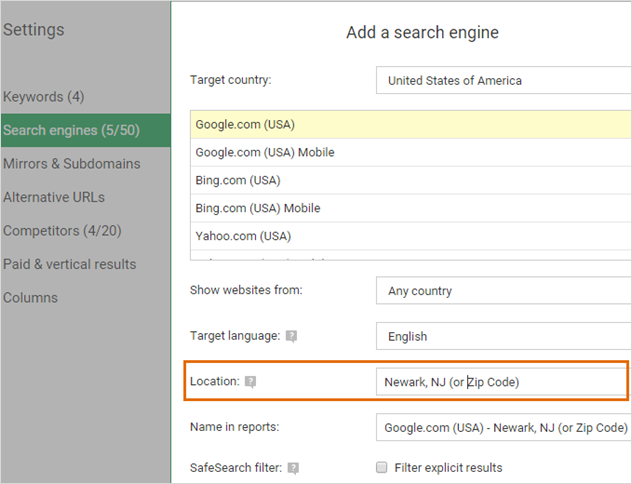Screen dimensions: 632x484
Task: Go to Mirrors & Subdomains section
Action: [72, 164]
